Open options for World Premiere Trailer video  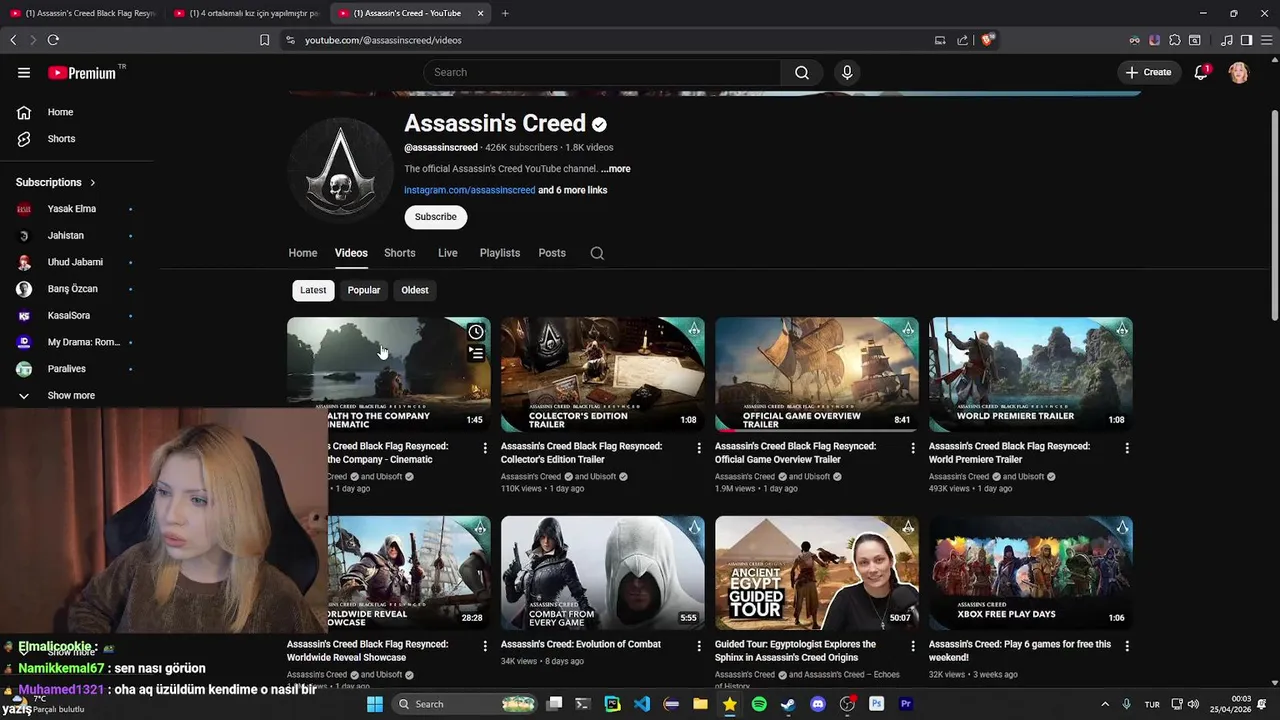(x=1127, y=448)
